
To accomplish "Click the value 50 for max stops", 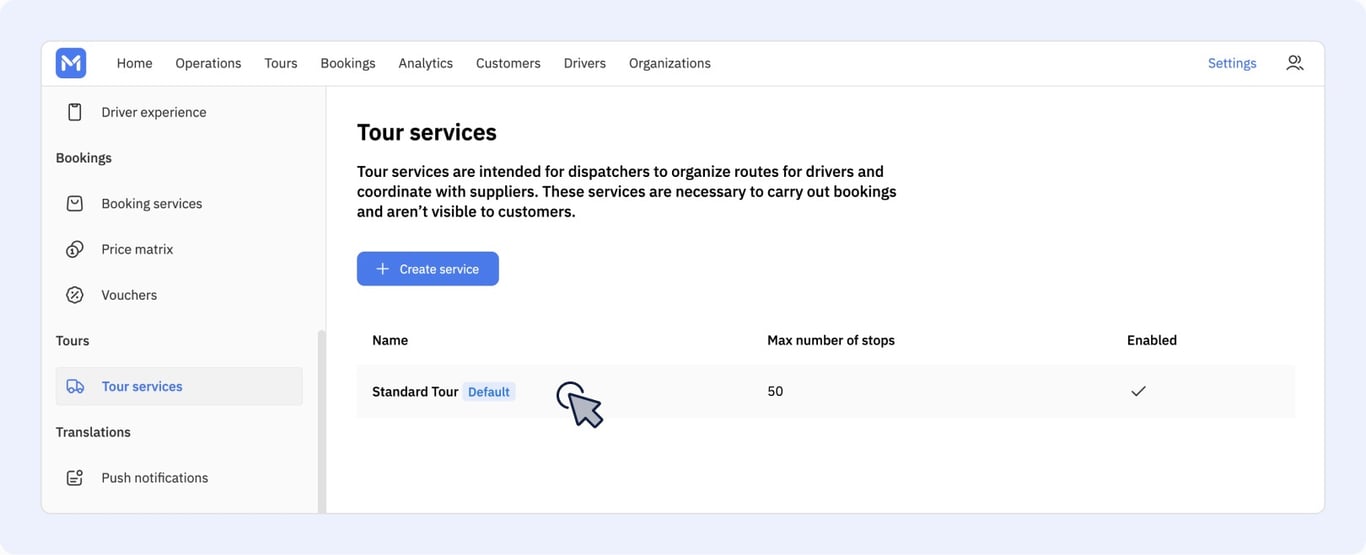I will coord(775,391).
